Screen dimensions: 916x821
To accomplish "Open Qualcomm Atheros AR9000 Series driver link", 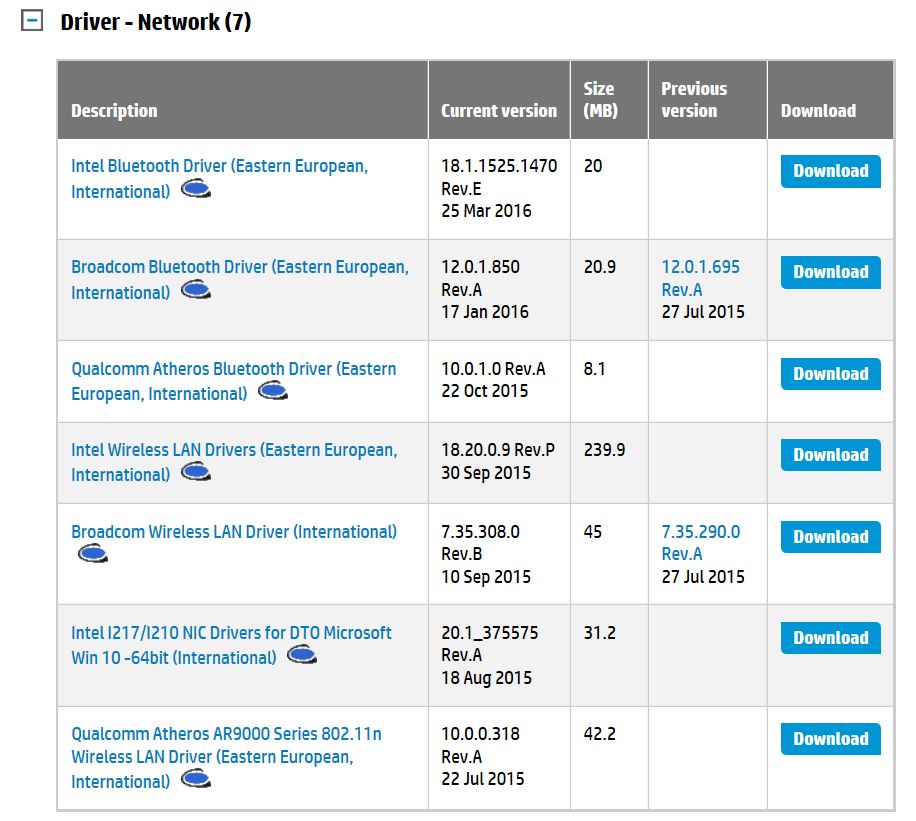I will [x=225, y=734].
